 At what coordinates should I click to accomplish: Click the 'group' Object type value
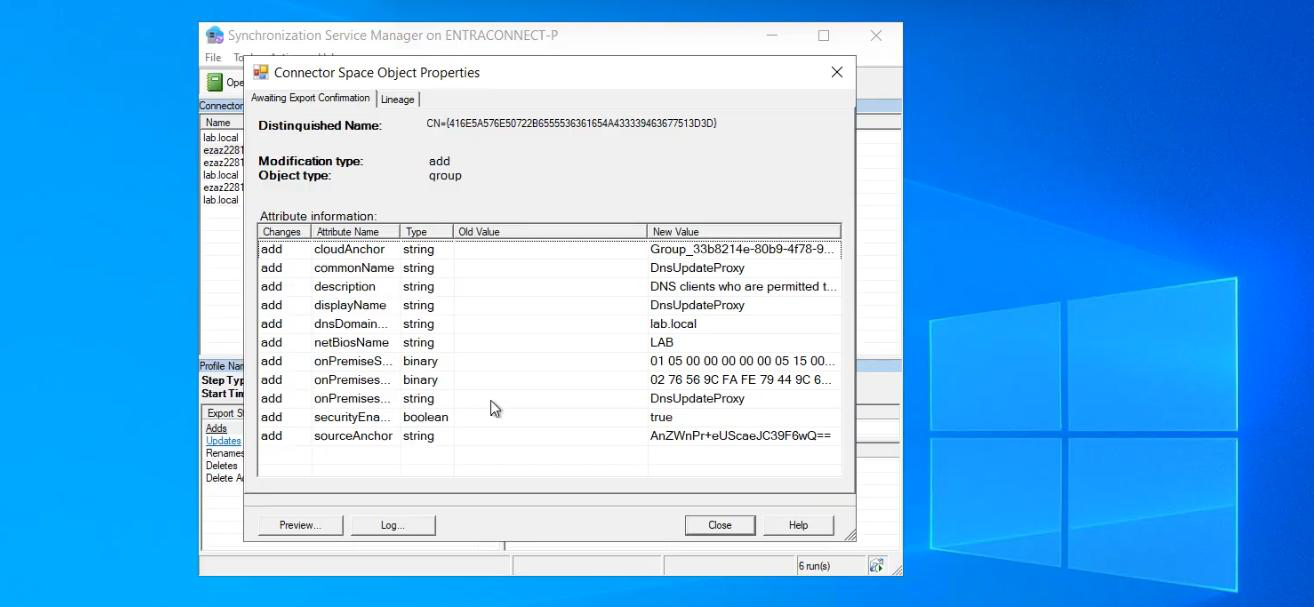[x=445, y=175]
